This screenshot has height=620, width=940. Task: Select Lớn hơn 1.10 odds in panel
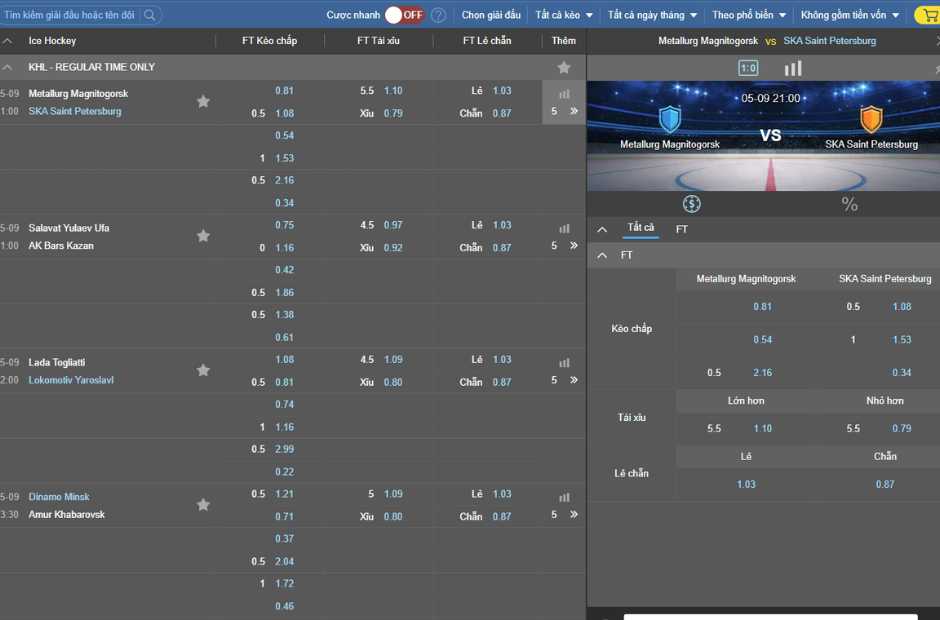(x=763, y=428)
